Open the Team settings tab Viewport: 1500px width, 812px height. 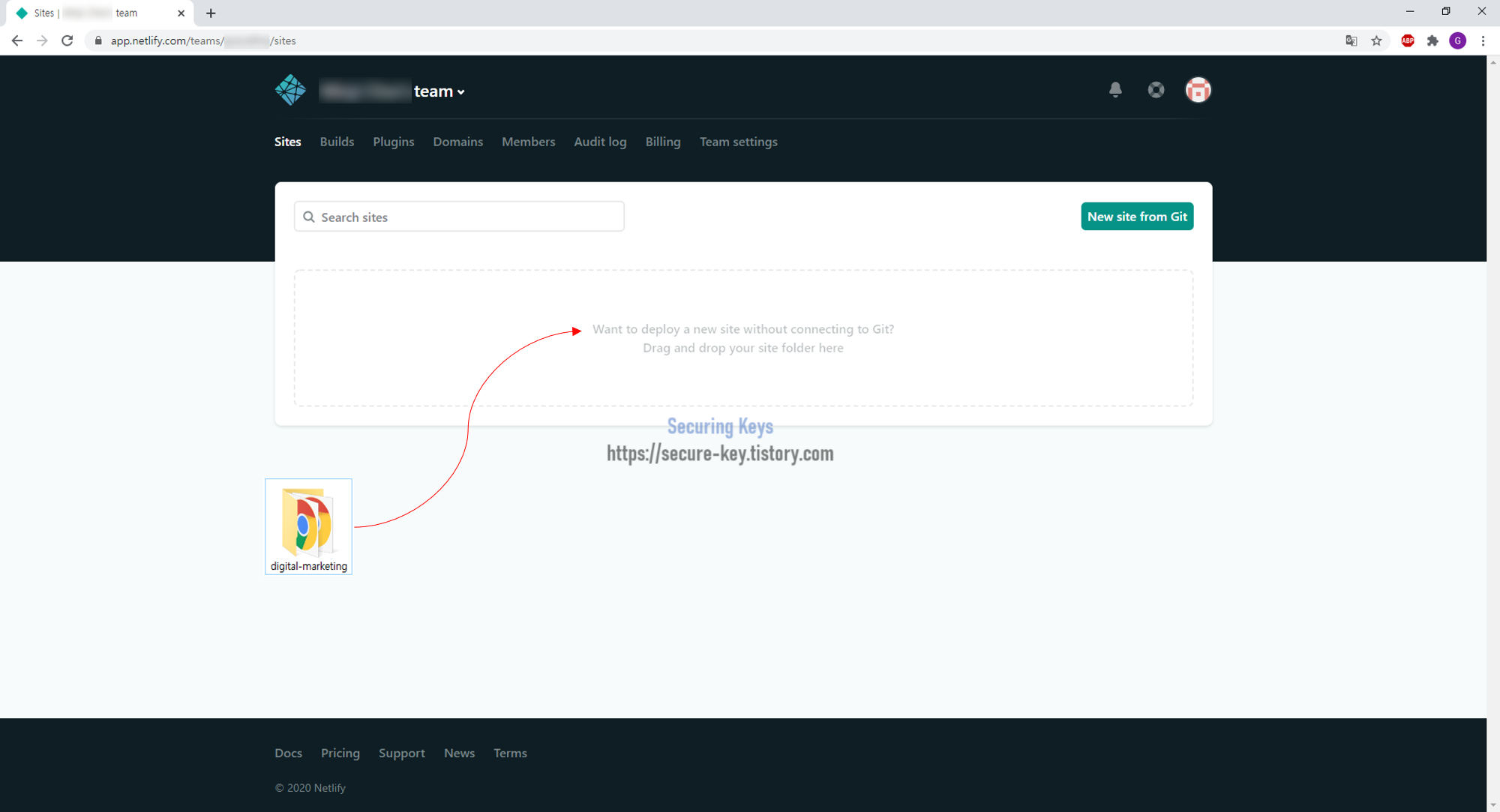pyautogui.click(x=738, y=142)
